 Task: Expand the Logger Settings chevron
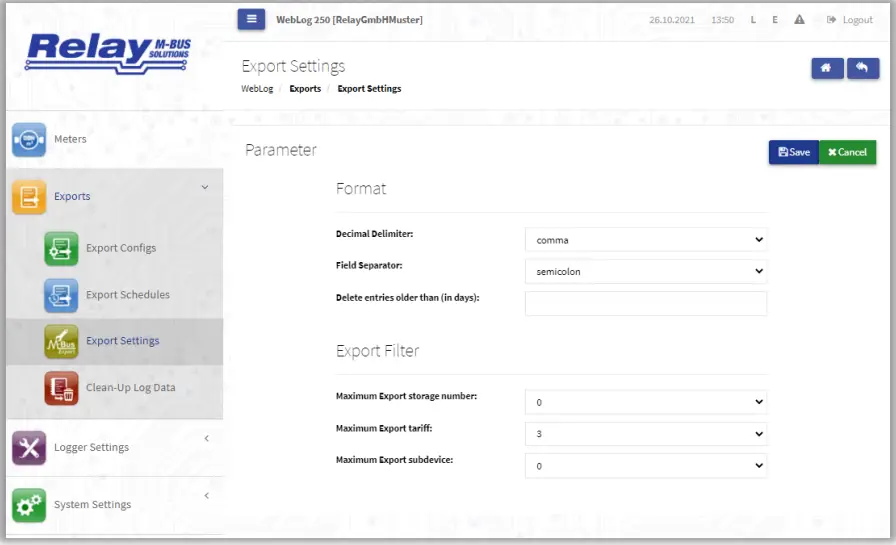(206, 438)
